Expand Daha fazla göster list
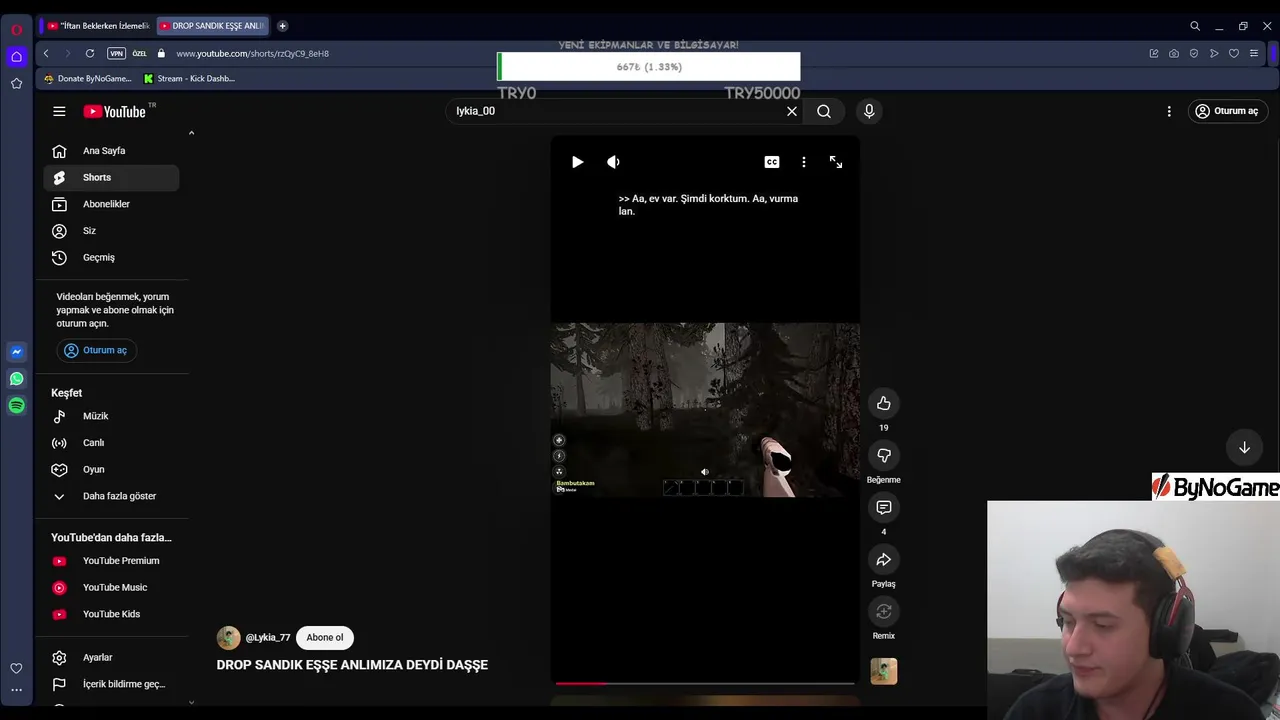The height and width of the screenshot is (720, 1280). point(111,496)
